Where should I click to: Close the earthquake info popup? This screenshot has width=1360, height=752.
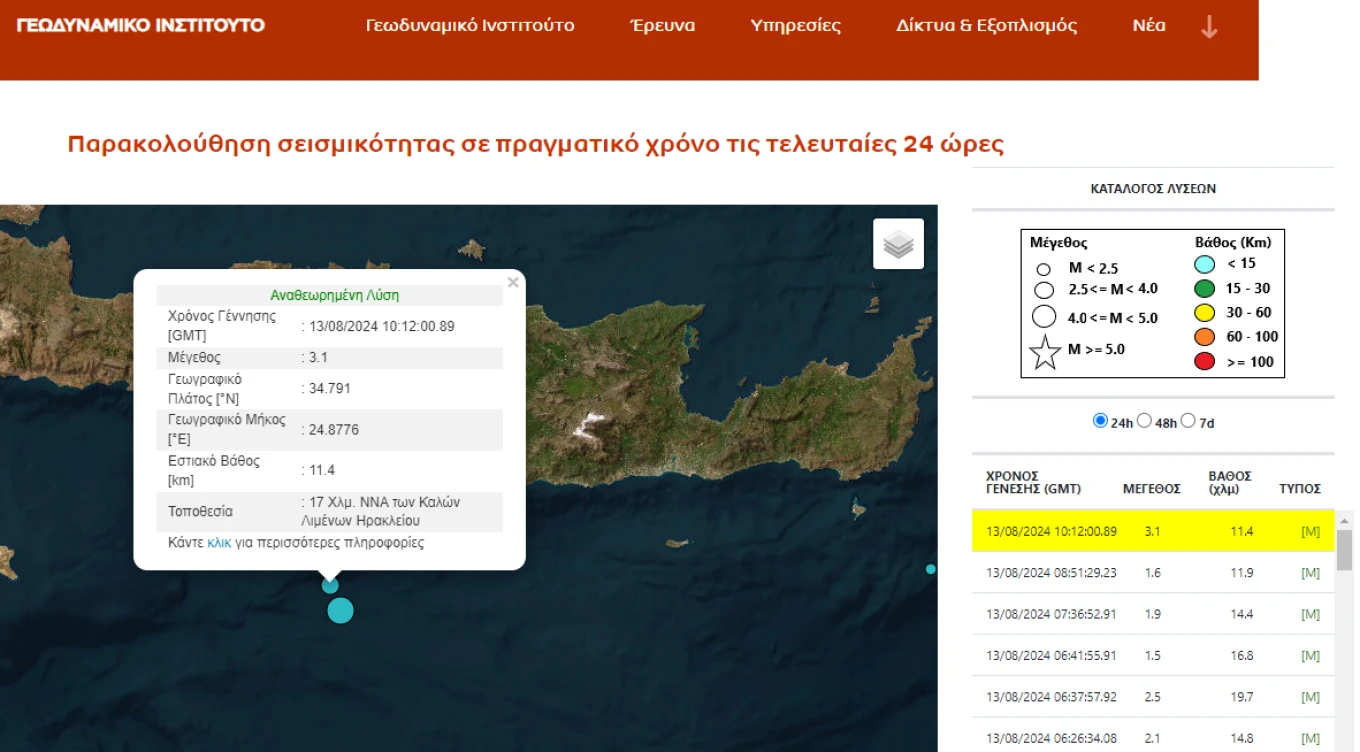(513, 282)
